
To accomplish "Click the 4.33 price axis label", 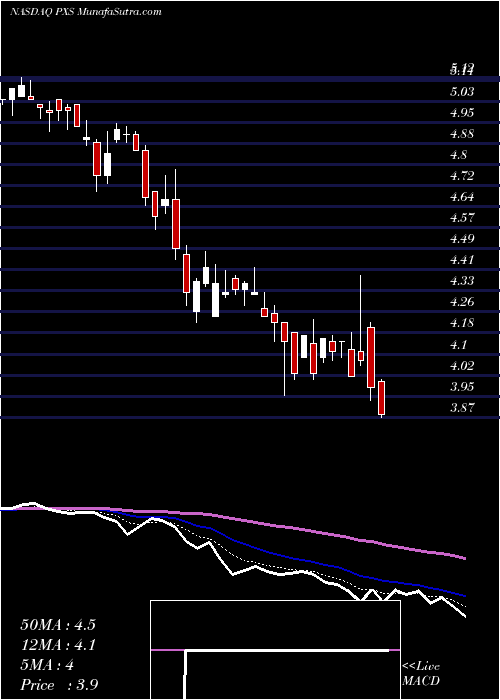I will [462, 281].
